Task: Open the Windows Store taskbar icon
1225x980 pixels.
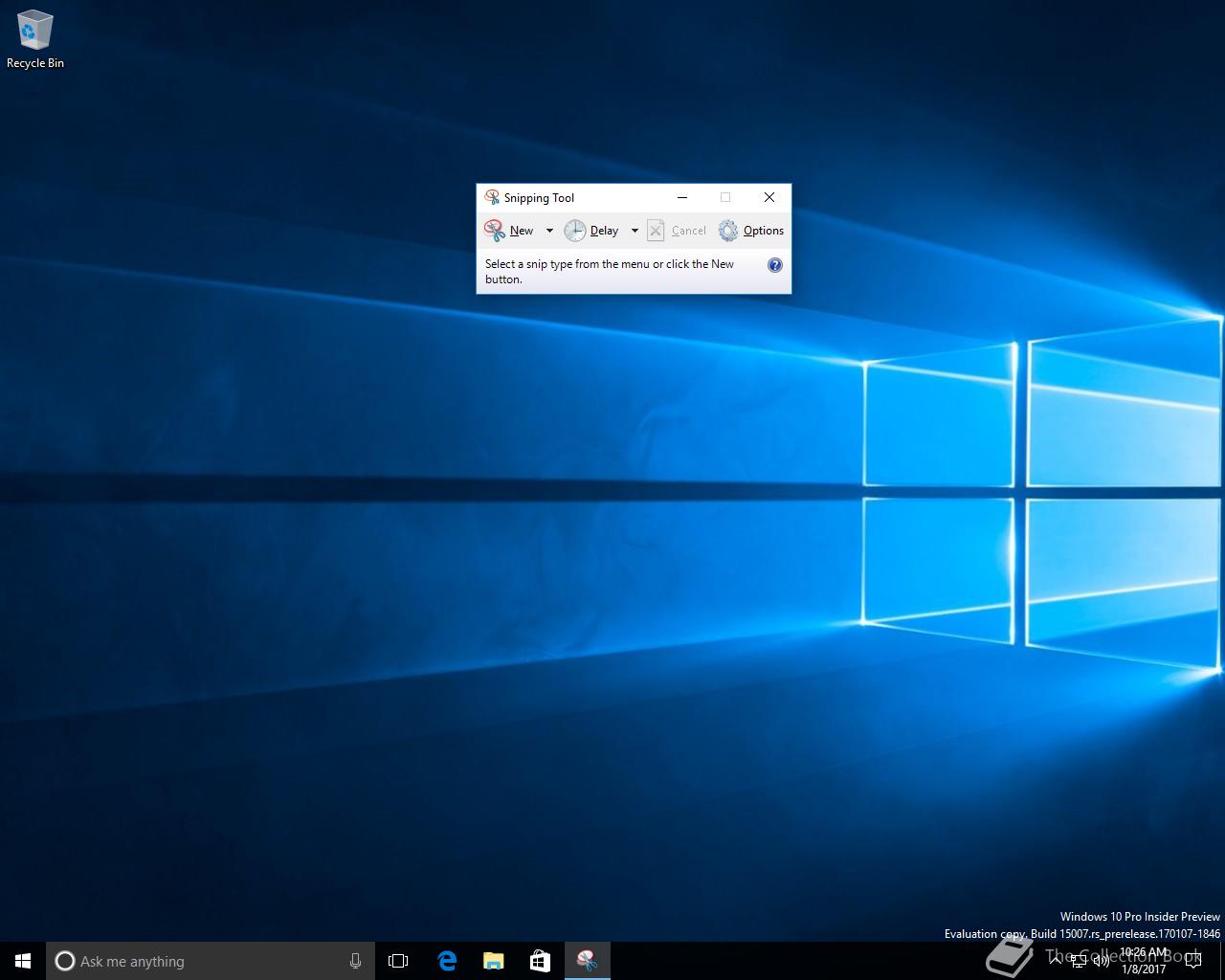Action: [x=540, y=961]
